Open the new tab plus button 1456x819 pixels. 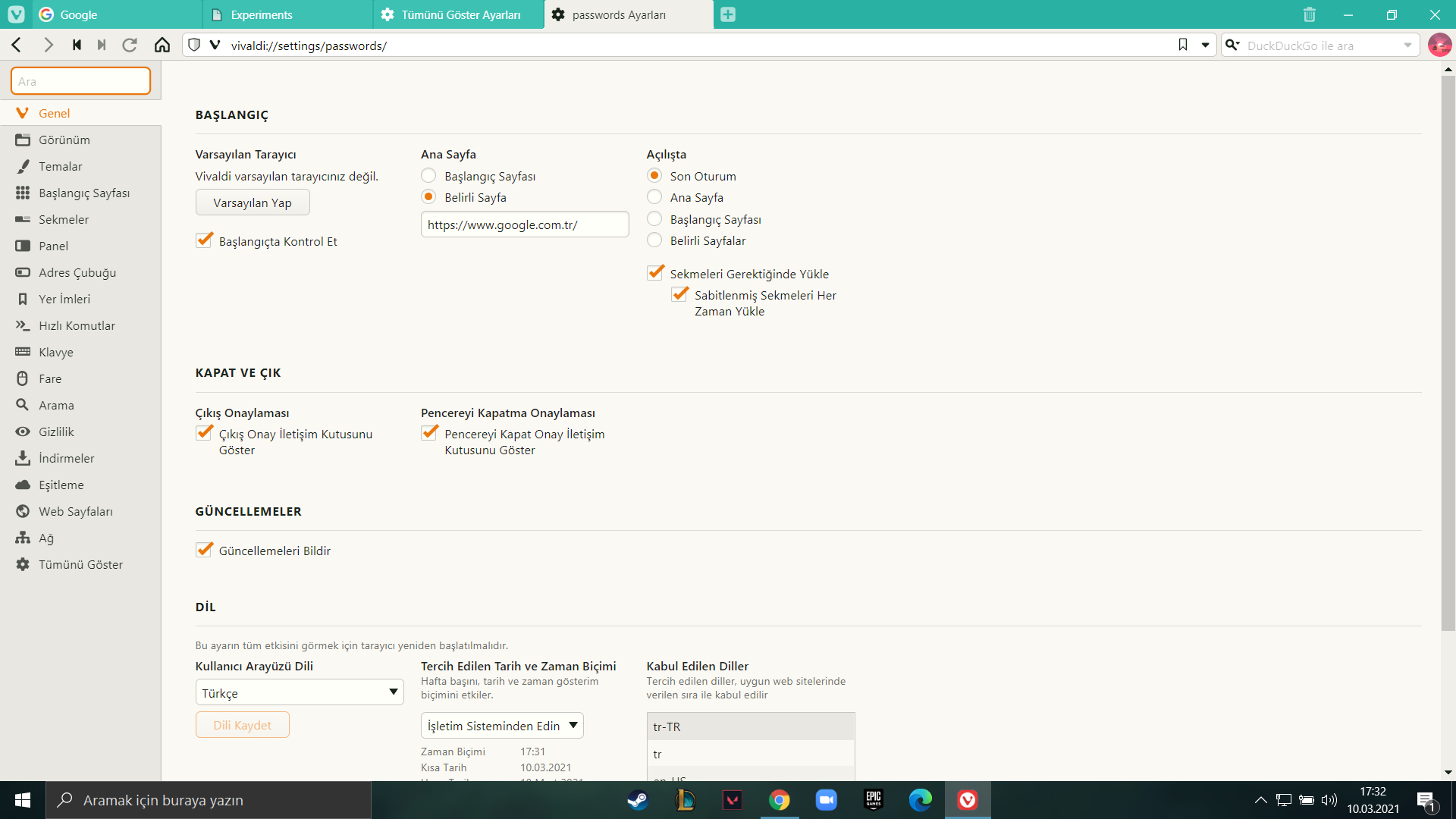(728, 14)
